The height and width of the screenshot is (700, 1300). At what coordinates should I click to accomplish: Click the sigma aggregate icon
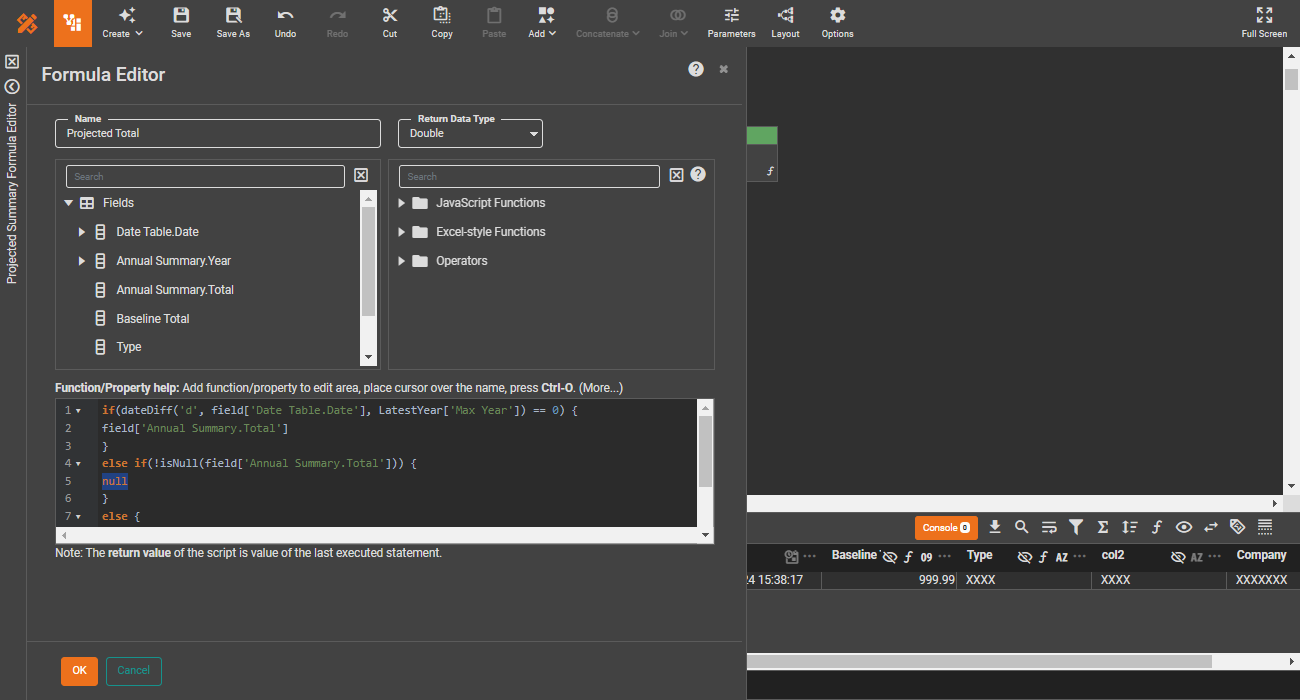[1103, 527]
